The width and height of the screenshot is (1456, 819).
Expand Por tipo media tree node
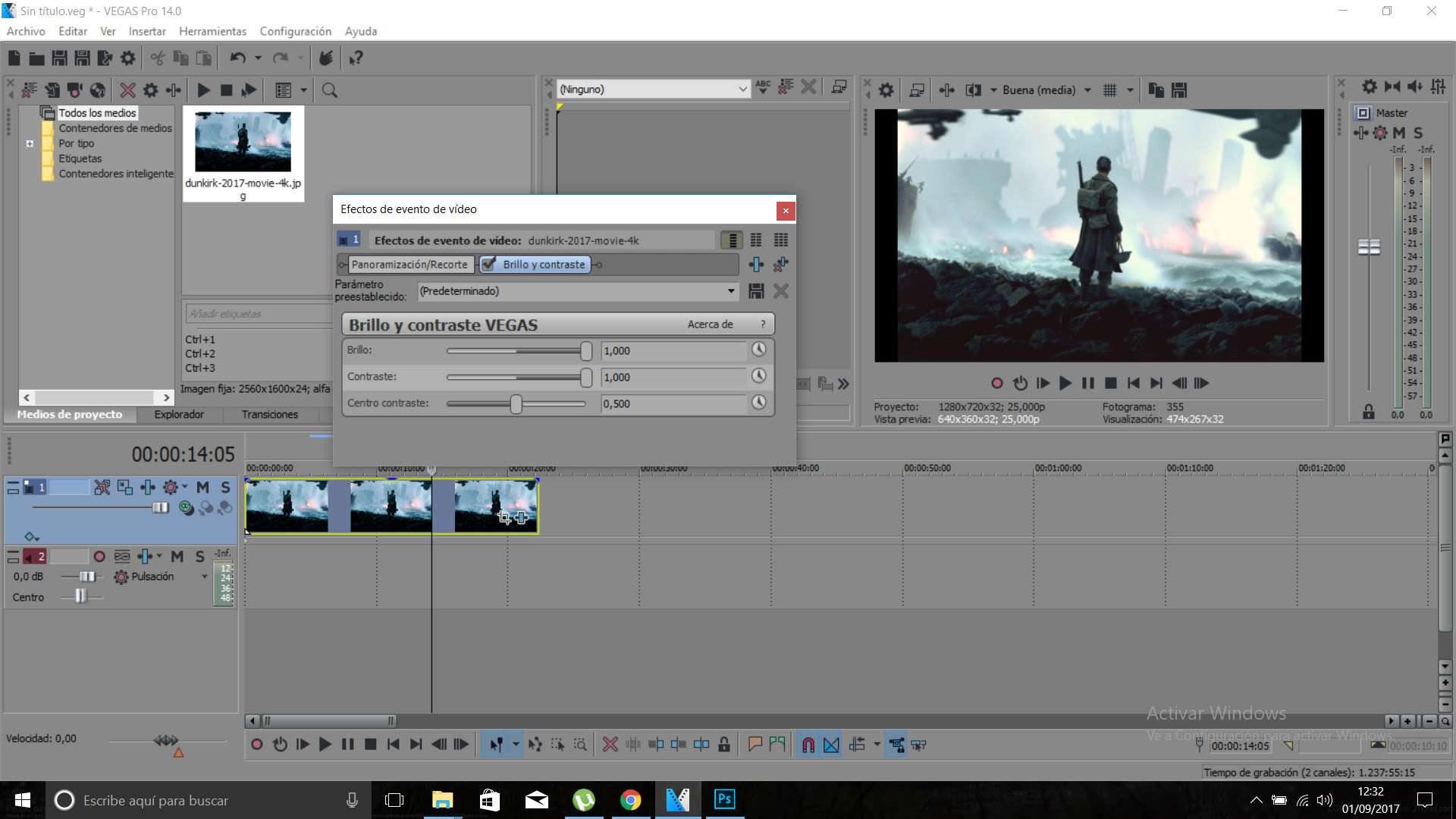pyautogui.click(x=30, y=143)
